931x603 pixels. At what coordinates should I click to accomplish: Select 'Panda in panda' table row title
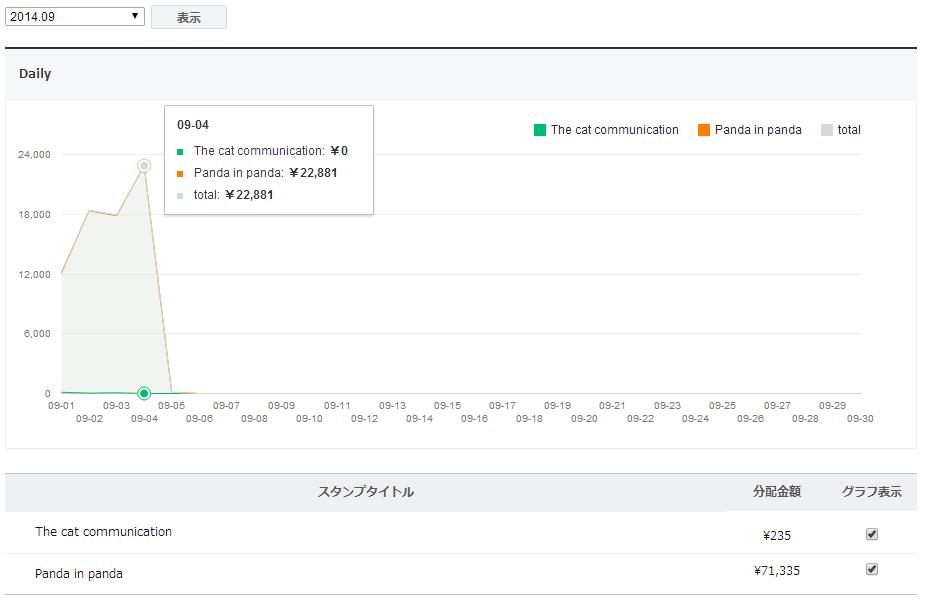[x=79, y=574]
